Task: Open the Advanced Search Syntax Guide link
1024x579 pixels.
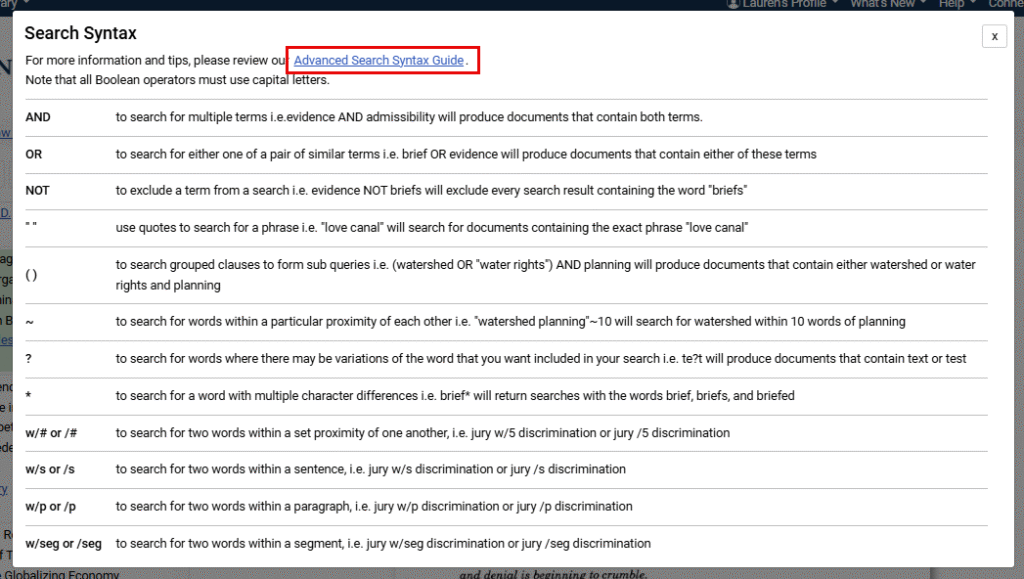Action: pos(378,61)
